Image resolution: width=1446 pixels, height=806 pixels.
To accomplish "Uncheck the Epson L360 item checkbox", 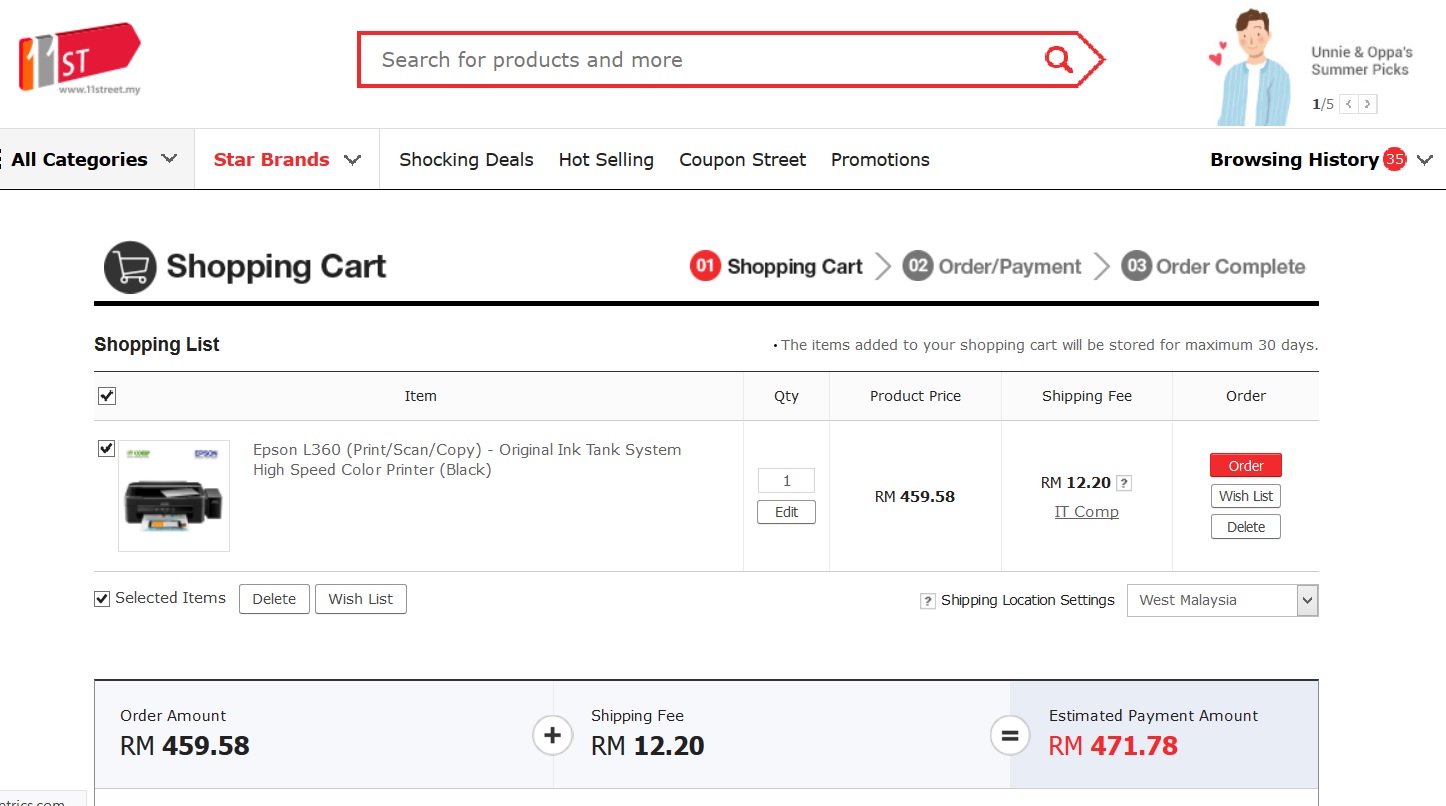I will pos(107,449).
